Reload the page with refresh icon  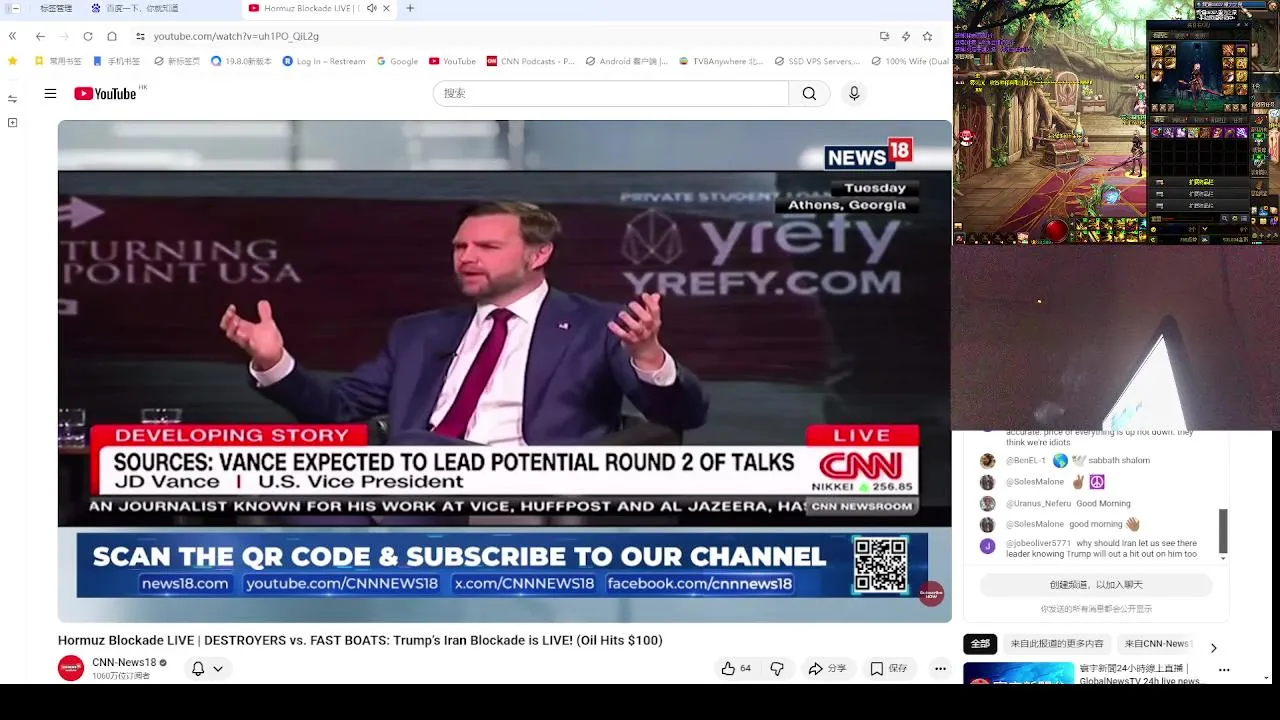click(x=88, y=36)
